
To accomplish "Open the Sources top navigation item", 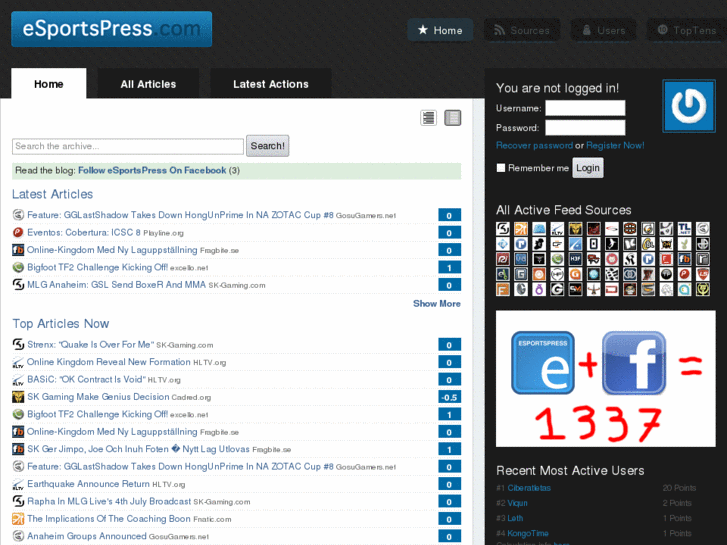I will [522, 30].
